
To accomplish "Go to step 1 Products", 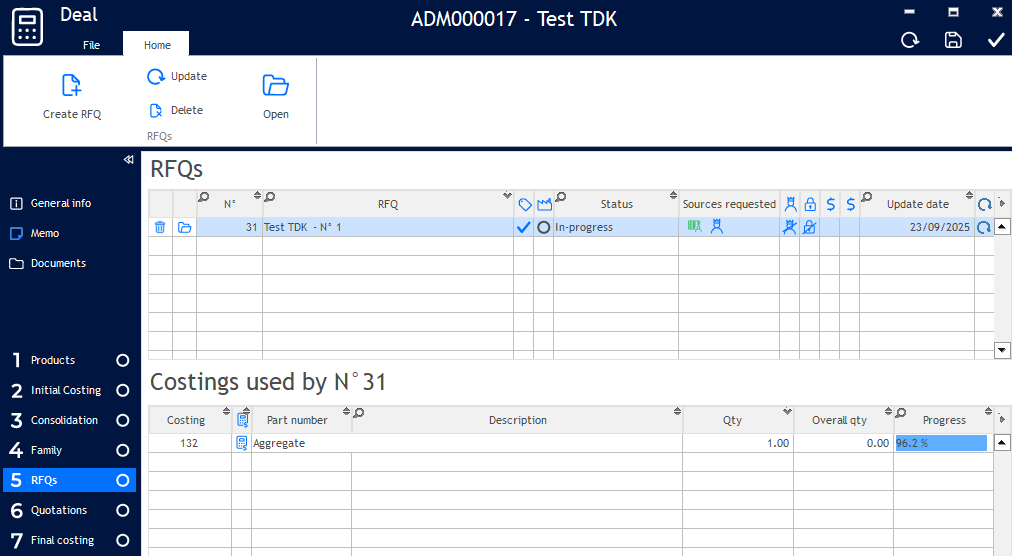I will (53, 360).
